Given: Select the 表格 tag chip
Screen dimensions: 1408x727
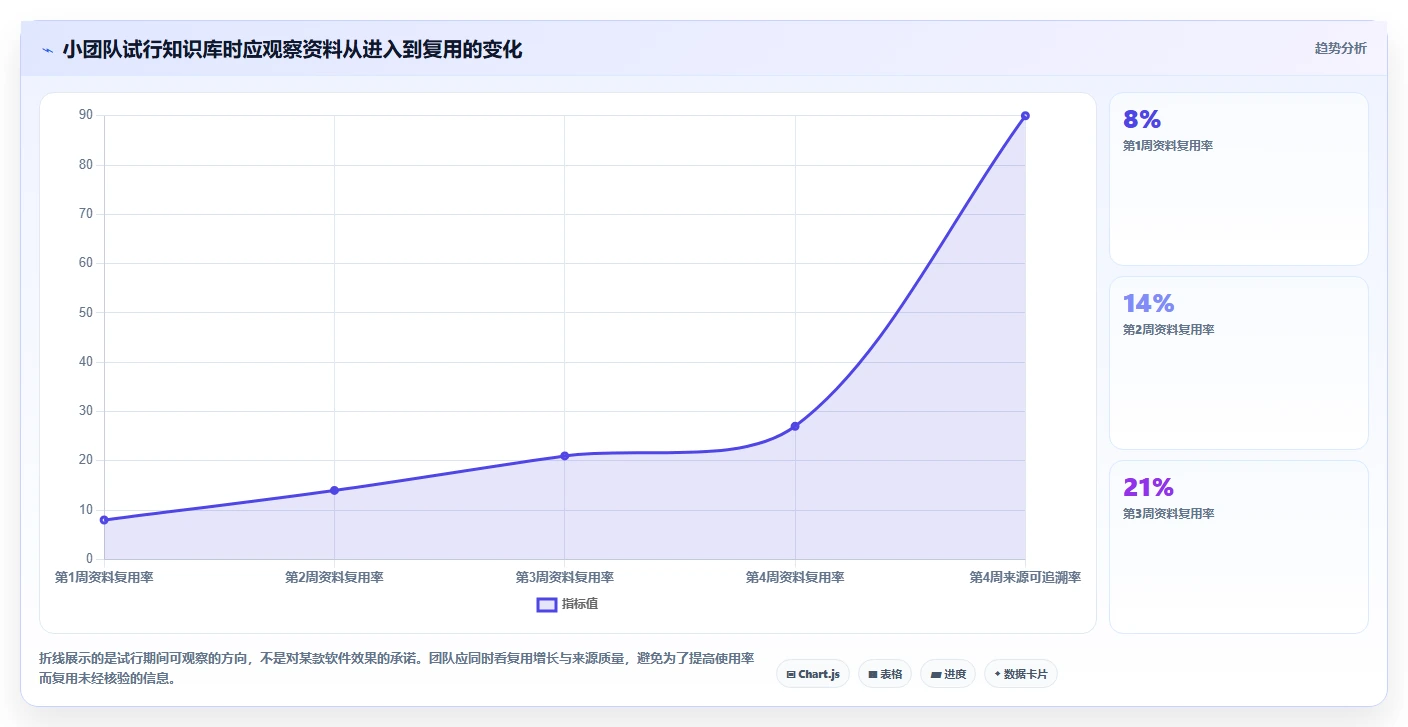Looking at the screenshot, I should pos(885,674).
